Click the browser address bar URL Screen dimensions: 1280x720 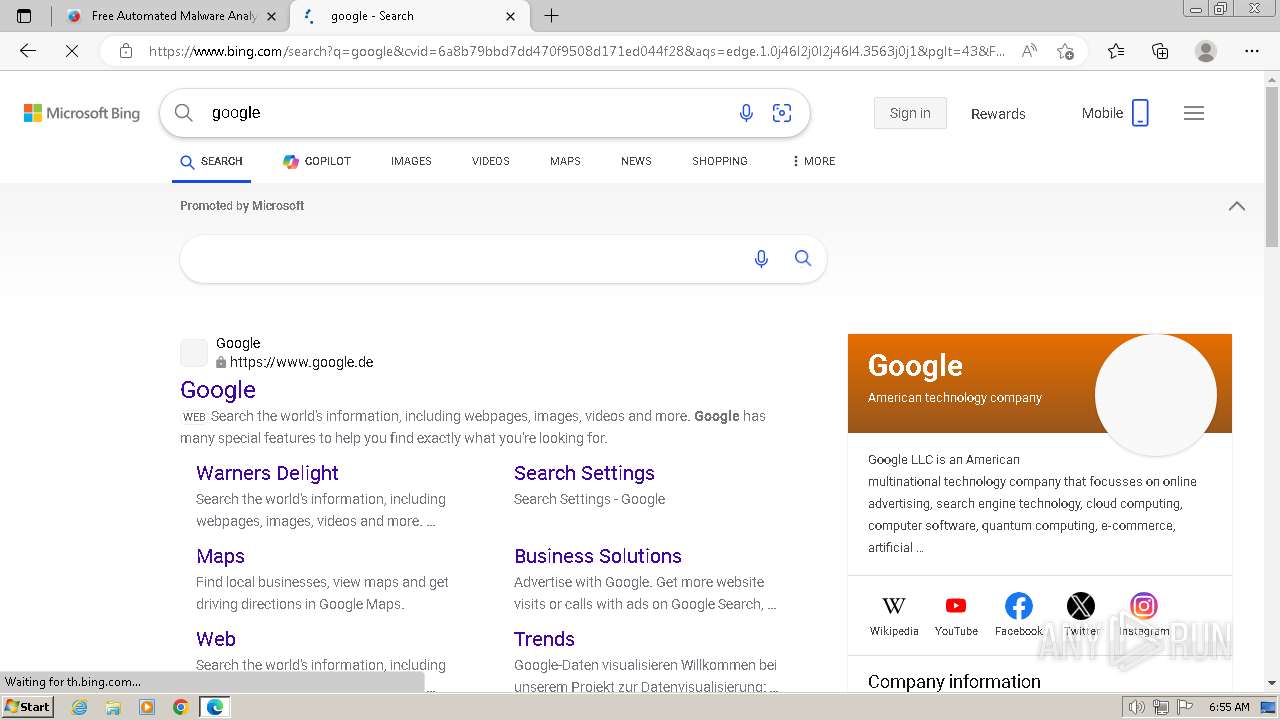tap(577, 51)
